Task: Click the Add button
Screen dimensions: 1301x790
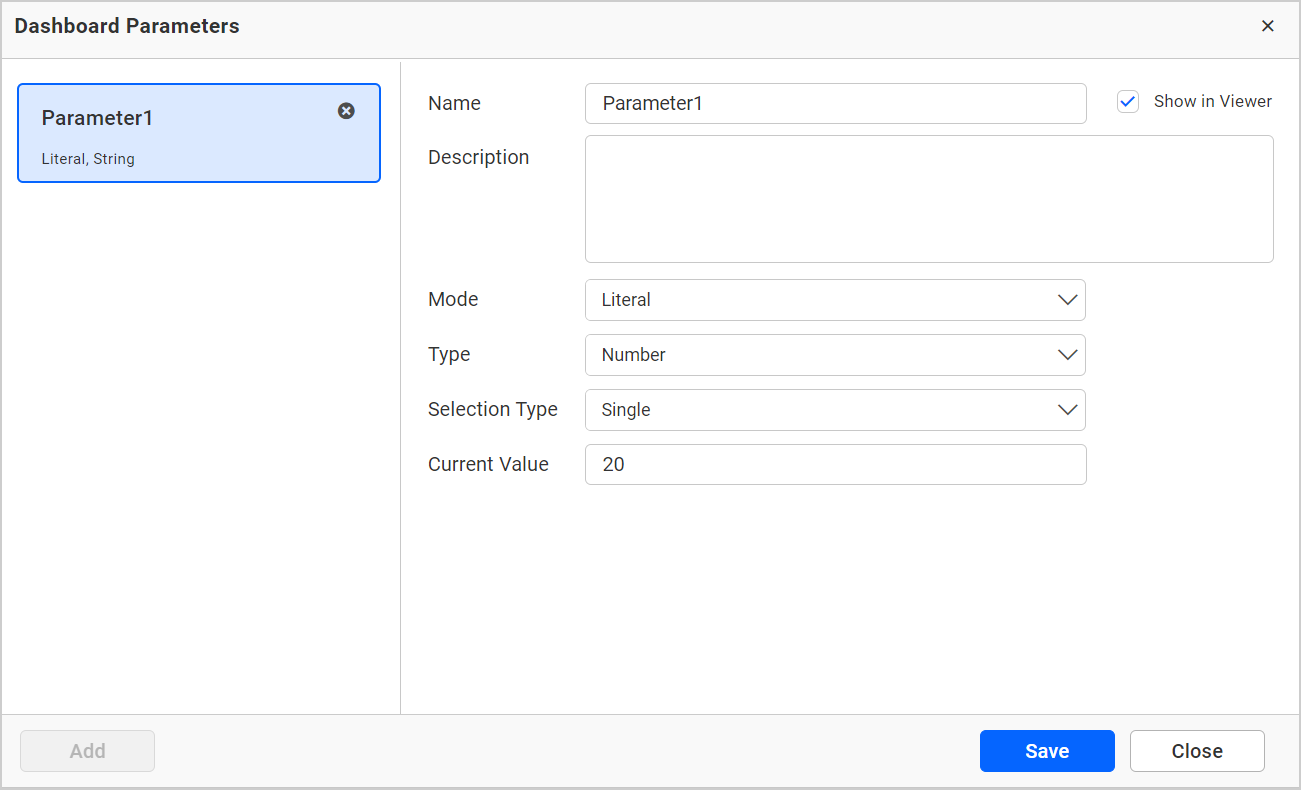Action: [87, 751]
